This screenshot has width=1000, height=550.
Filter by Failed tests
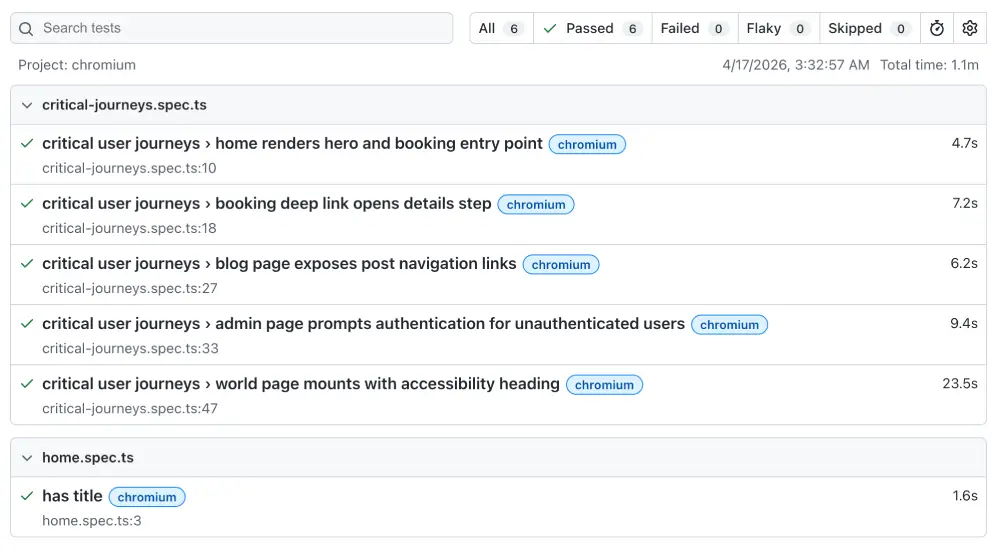coord(695,29)
